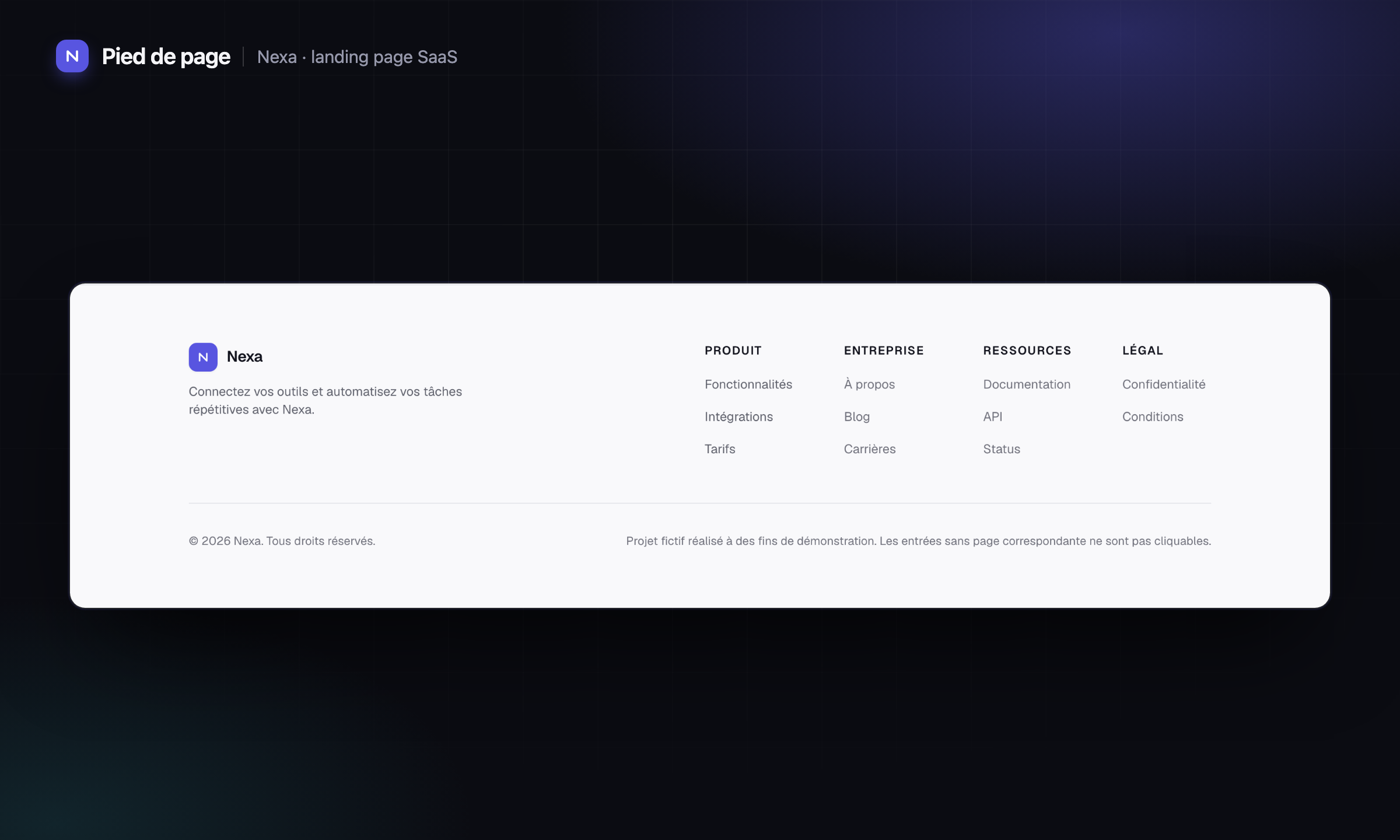Click the PRODUIT column heading
This screenshot has width=1400, height=840.
(733, 351)
